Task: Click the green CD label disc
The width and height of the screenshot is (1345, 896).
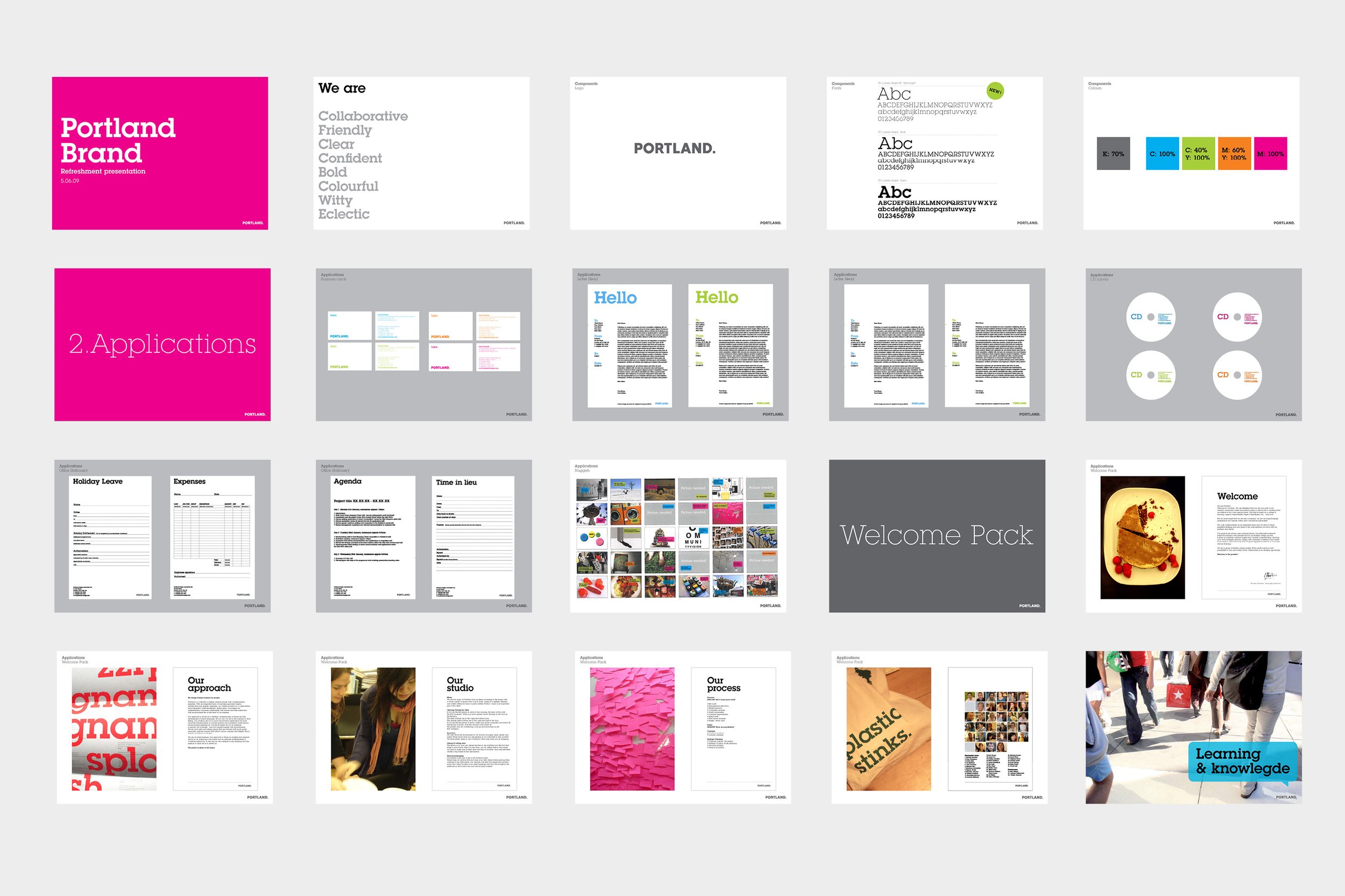Action: [1150, 375]
